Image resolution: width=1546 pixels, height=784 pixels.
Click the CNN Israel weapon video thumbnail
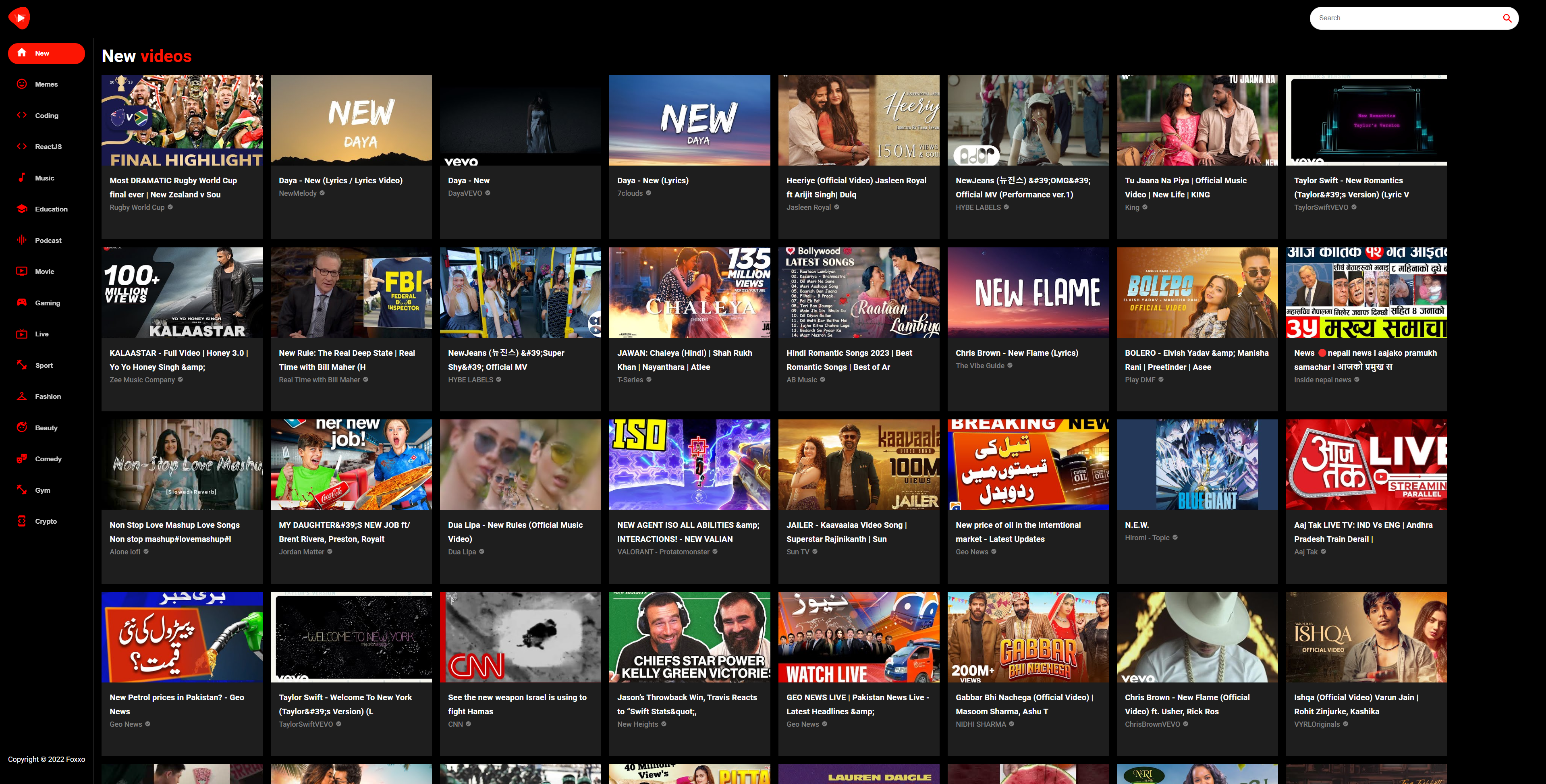point(520,637)
